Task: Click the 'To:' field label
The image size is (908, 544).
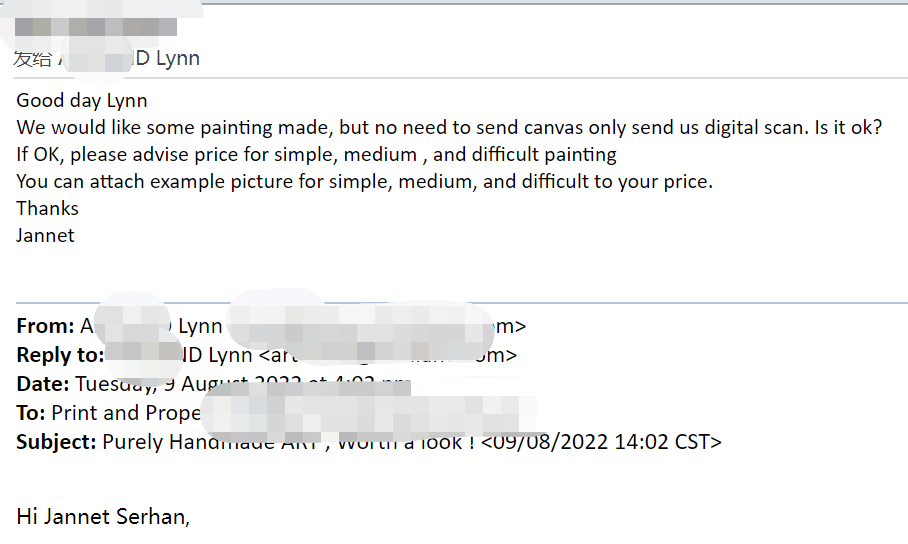Action: pyautogui.click(x=31, y=413)
